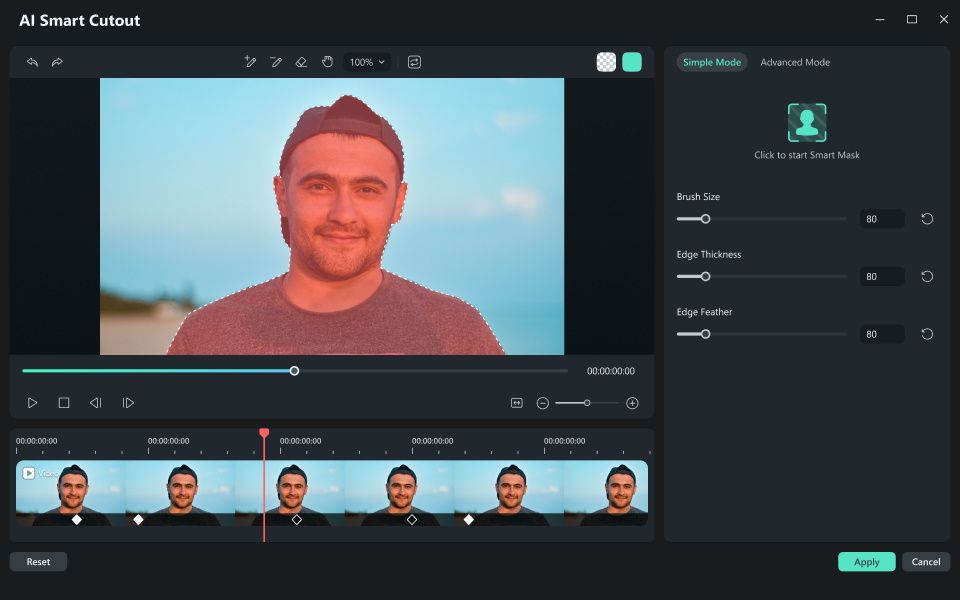
Task: Select the Undo icon
Action: [x=33, y=62]
